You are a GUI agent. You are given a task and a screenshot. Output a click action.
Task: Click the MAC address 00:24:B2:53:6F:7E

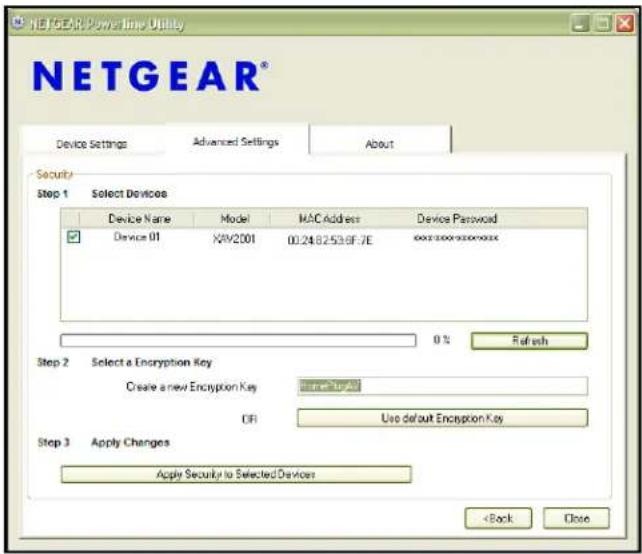click(x=330, y=240)
